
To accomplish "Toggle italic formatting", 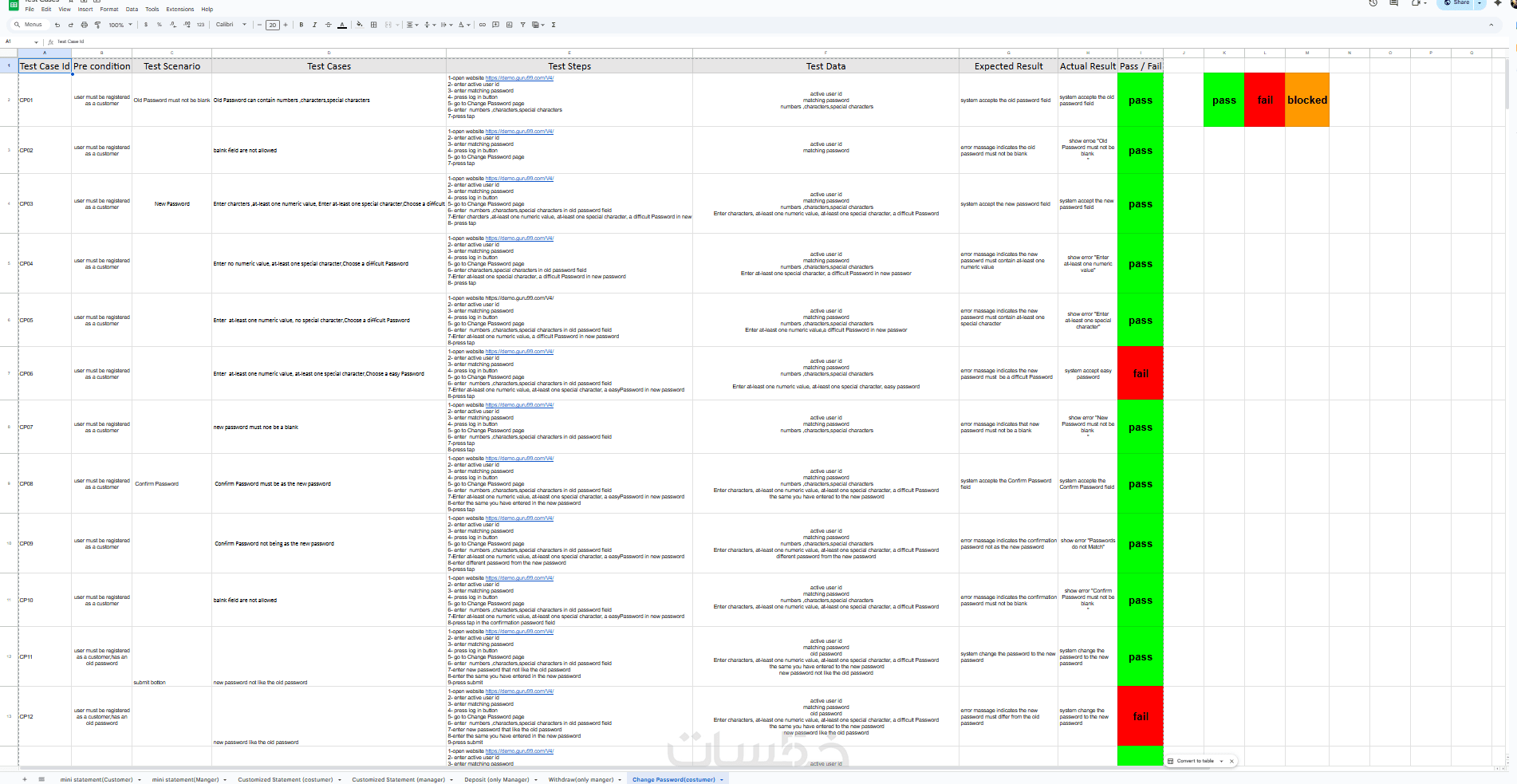I will click(x=315, y=25).
